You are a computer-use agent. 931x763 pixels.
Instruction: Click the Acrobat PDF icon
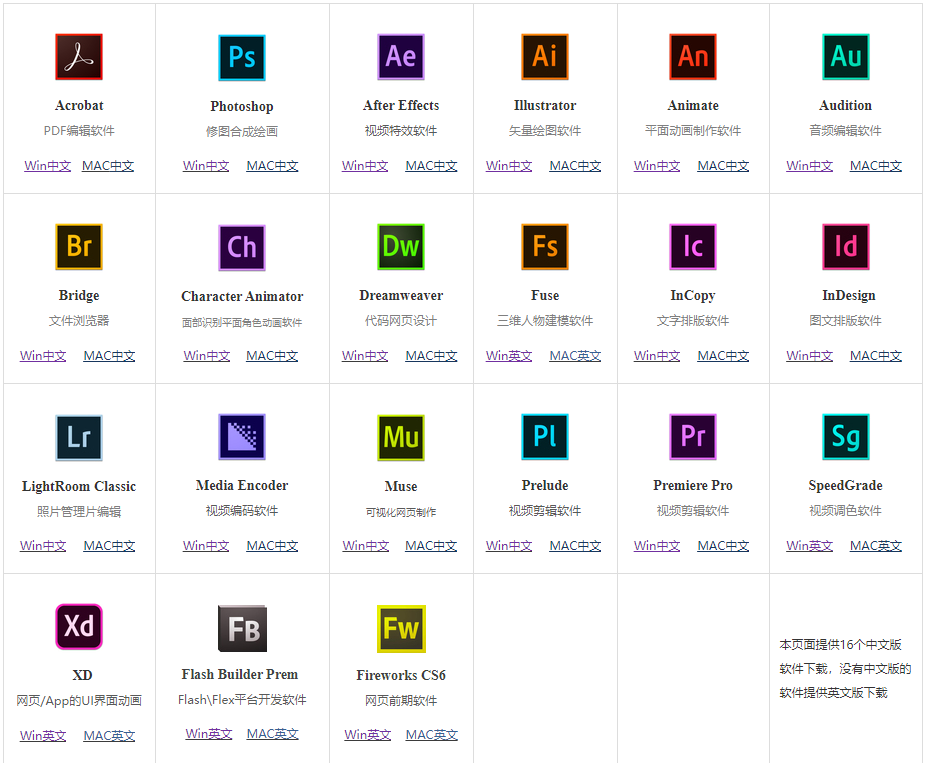(79, 57)
